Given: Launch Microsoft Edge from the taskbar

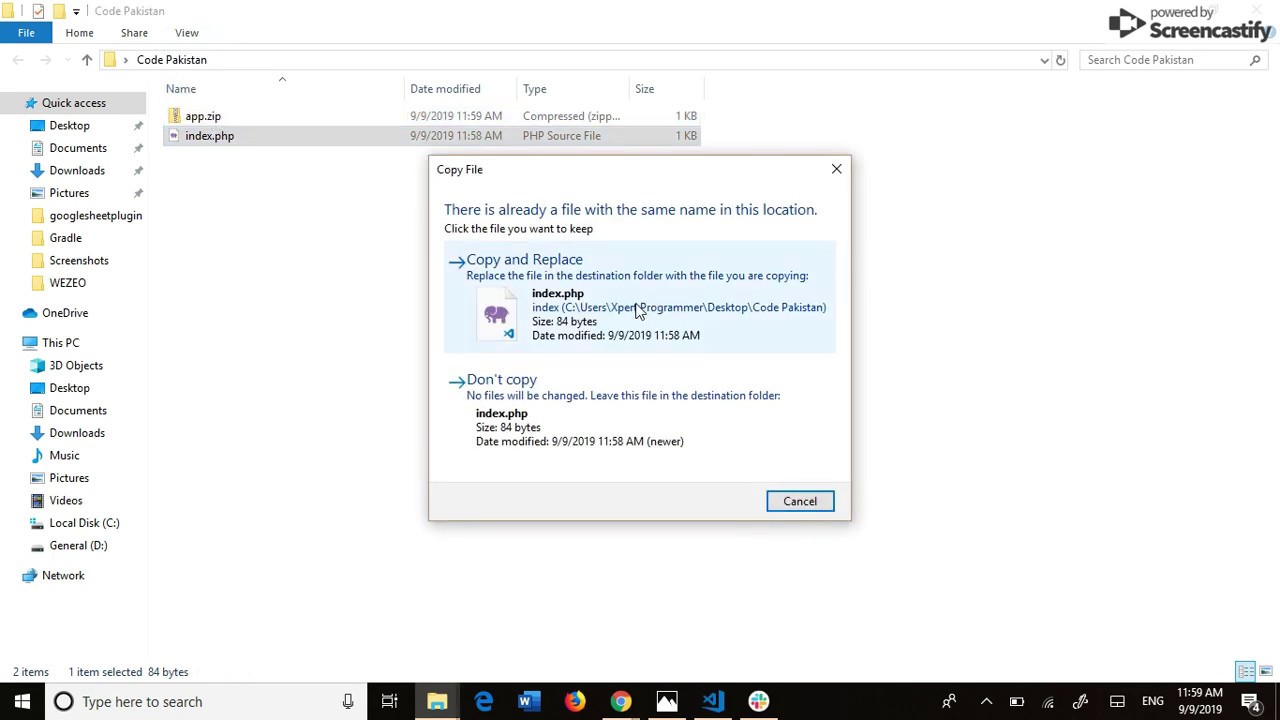Looking at the screenshot, I should coord(483,702).
